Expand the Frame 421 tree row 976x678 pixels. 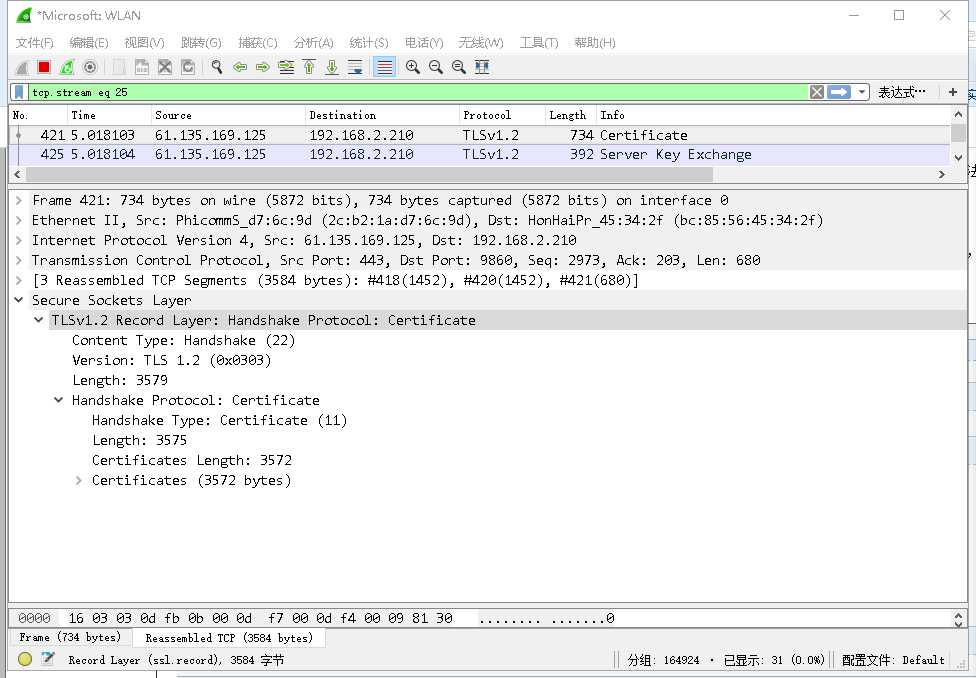[19, 200]
